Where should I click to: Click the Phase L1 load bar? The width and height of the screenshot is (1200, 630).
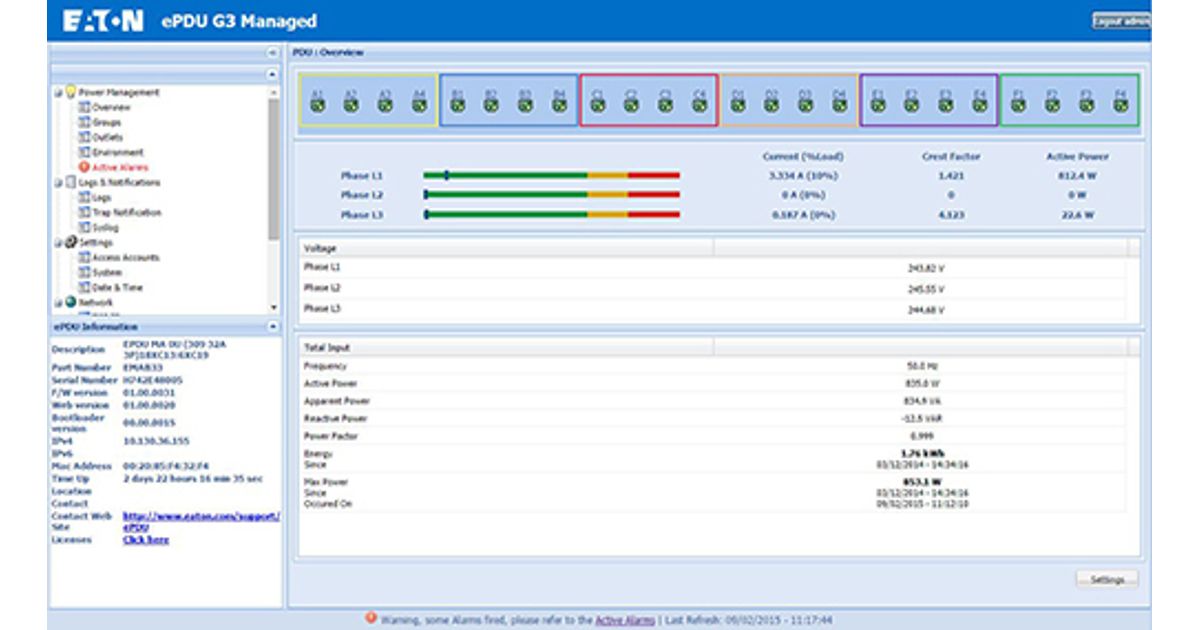click(x=551, y=176)
